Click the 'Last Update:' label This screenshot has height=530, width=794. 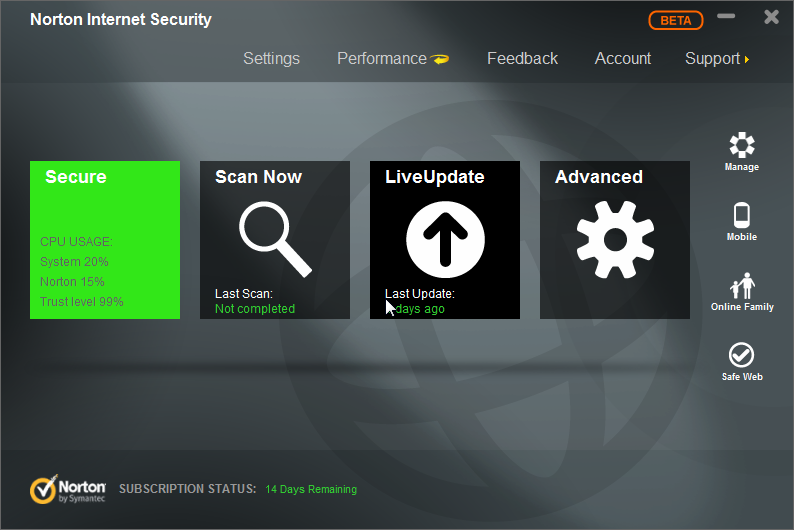pos(420,294)
